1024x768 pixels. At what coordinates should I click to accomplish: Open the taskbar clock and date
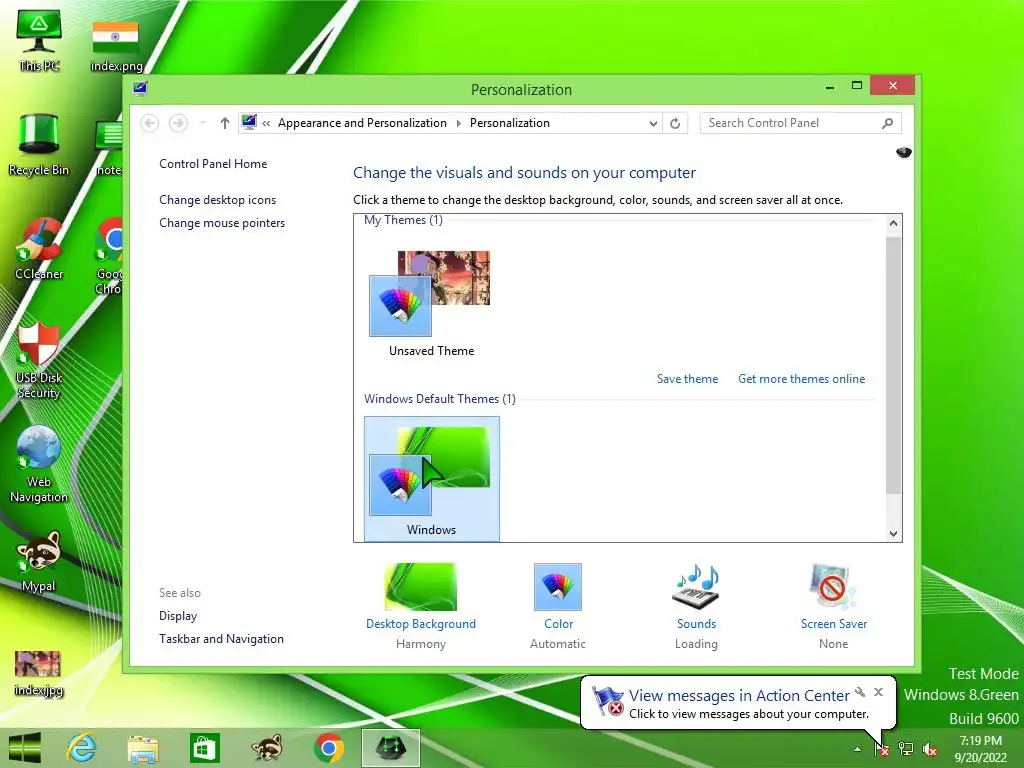pyautogui.click(x=980, y=749)
